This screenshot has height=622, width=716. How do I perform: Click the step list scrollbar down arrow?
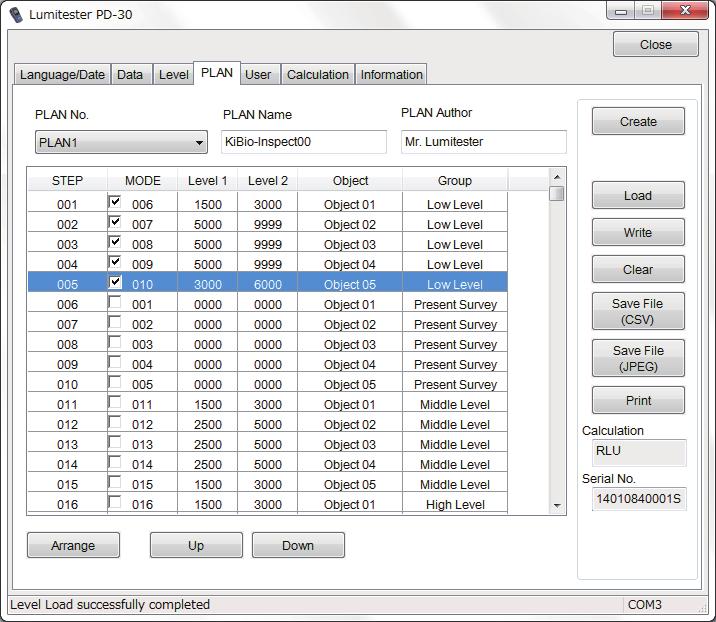557,506
